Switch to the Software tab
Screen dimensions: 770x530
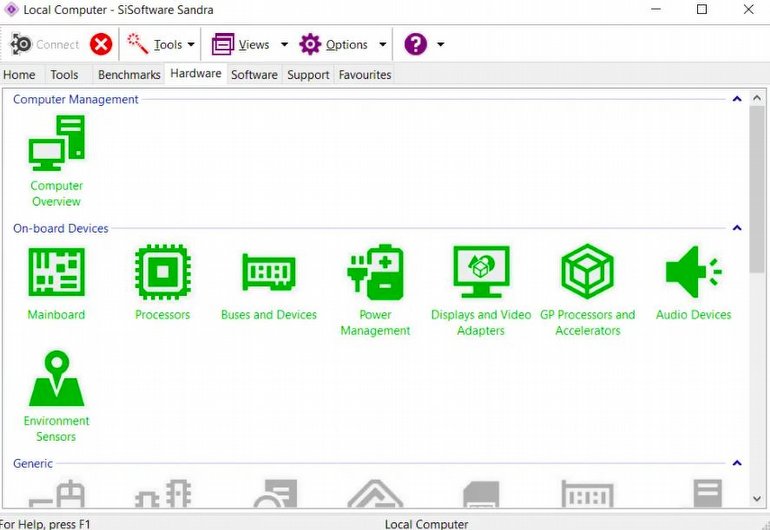254,75
